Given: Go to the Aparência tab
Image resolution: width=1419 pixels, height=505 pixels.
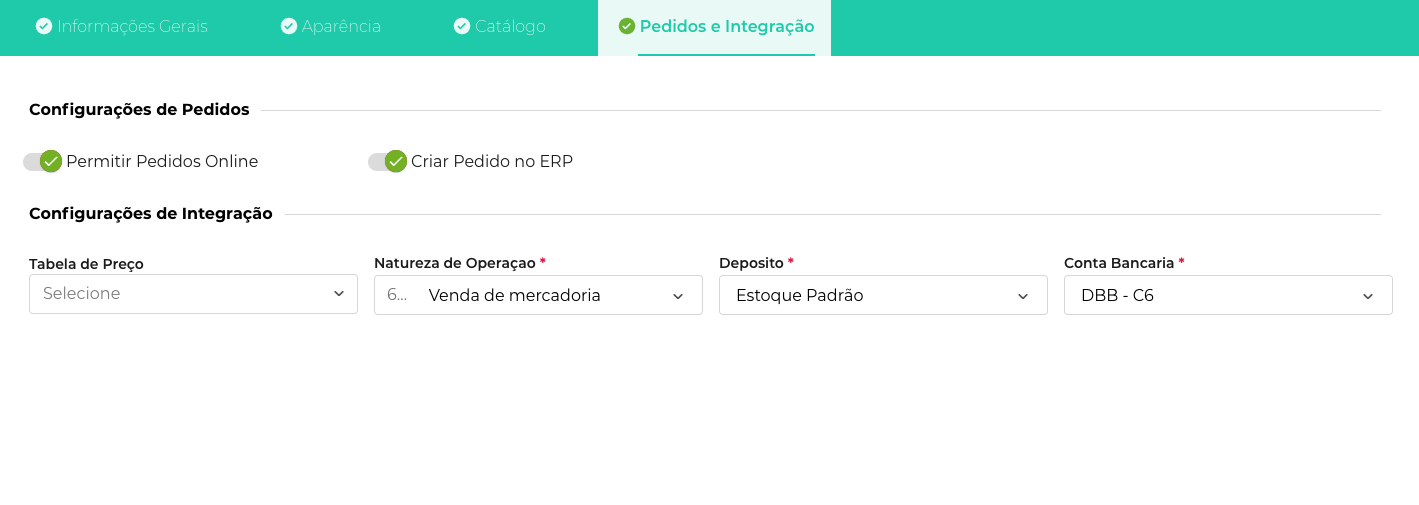Looking at the screenshot, I should point(343,27).
